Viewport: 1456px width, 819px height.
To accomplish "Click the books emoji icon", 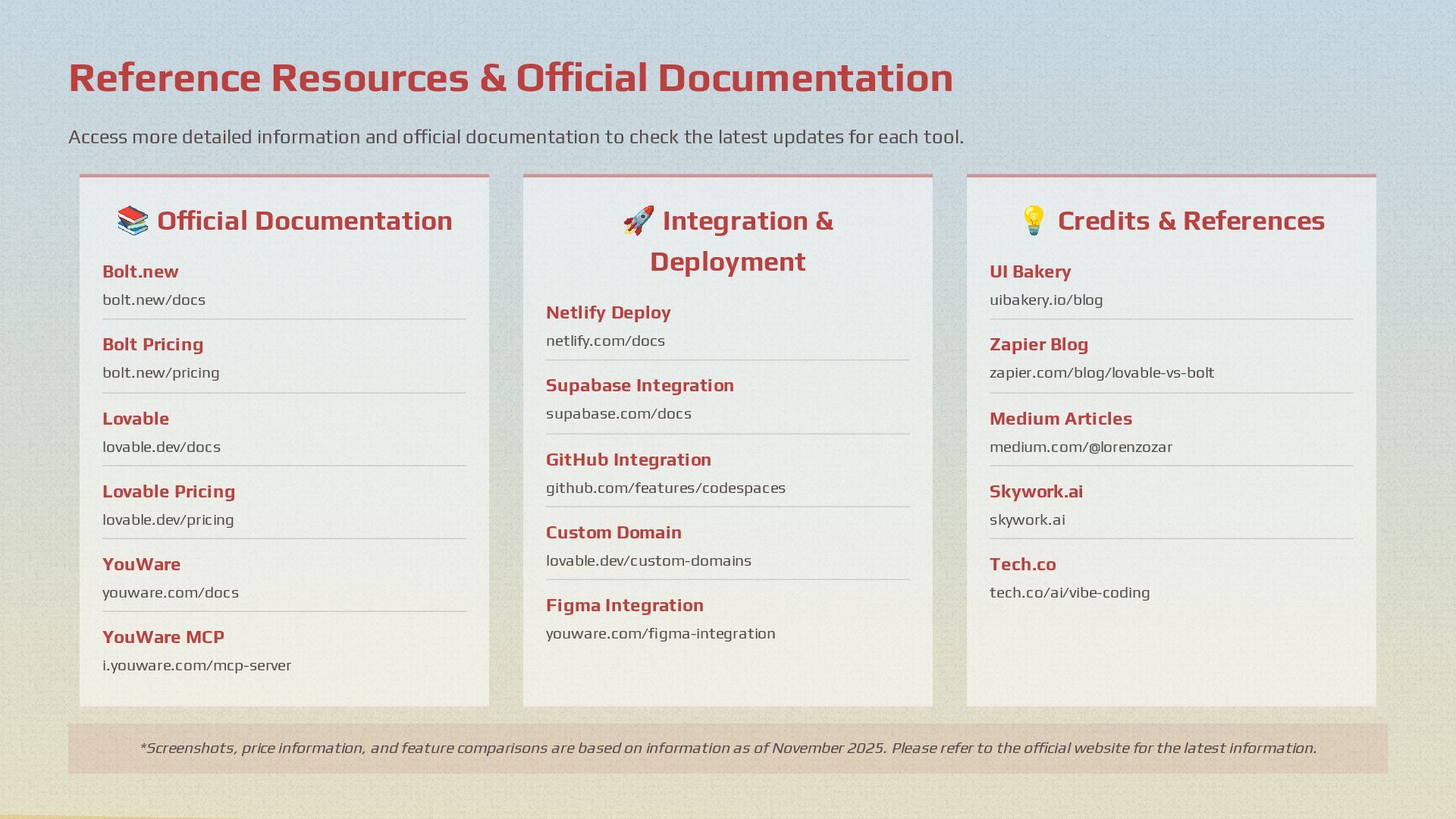I will (x=133, y=221).
